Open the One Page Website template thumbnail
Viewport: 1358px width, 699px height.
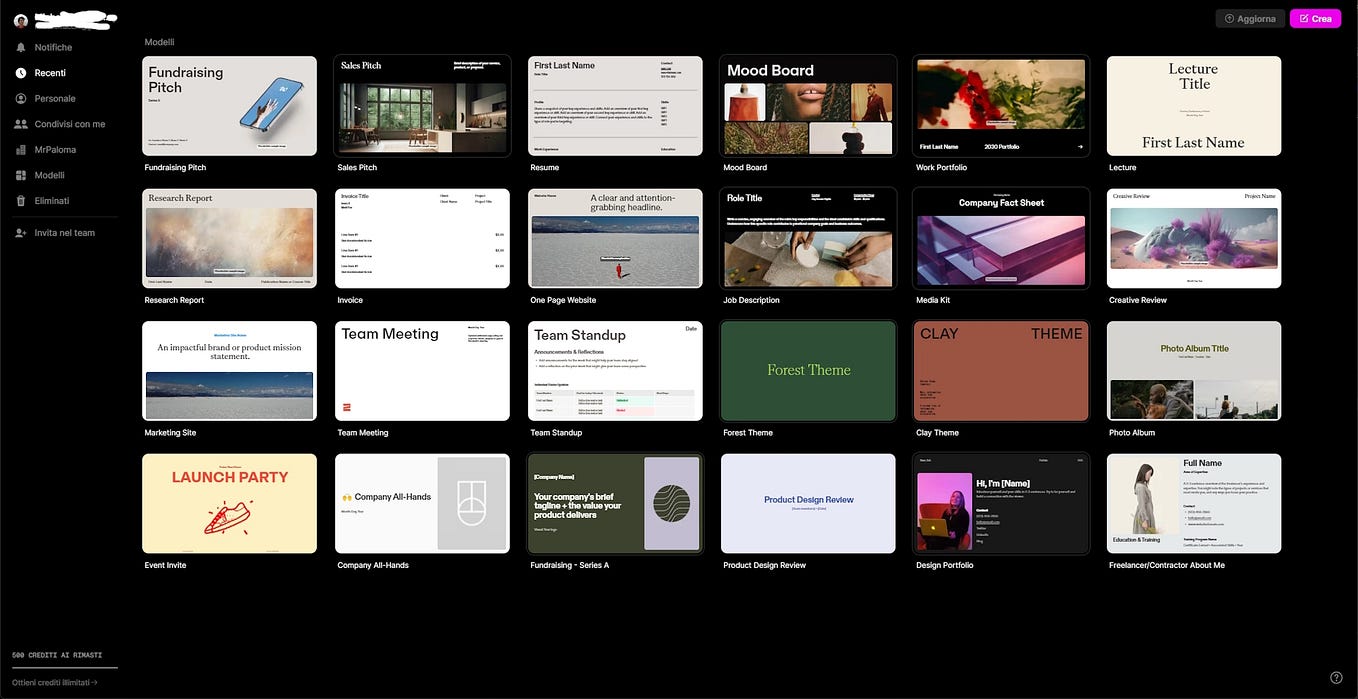[616, 238]
